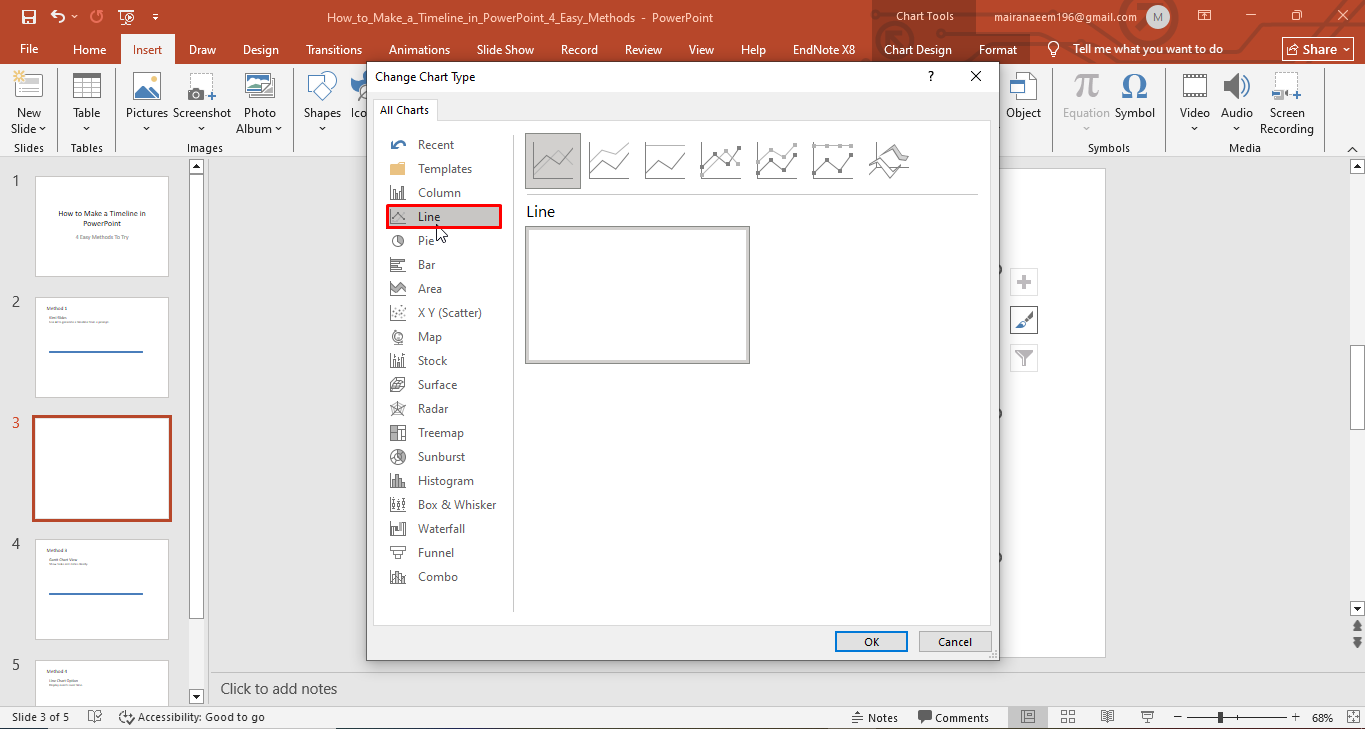Viewport: 1365px width, 729px height.
Task: Check spelling via the status bar icon
Action: (95, 717)
